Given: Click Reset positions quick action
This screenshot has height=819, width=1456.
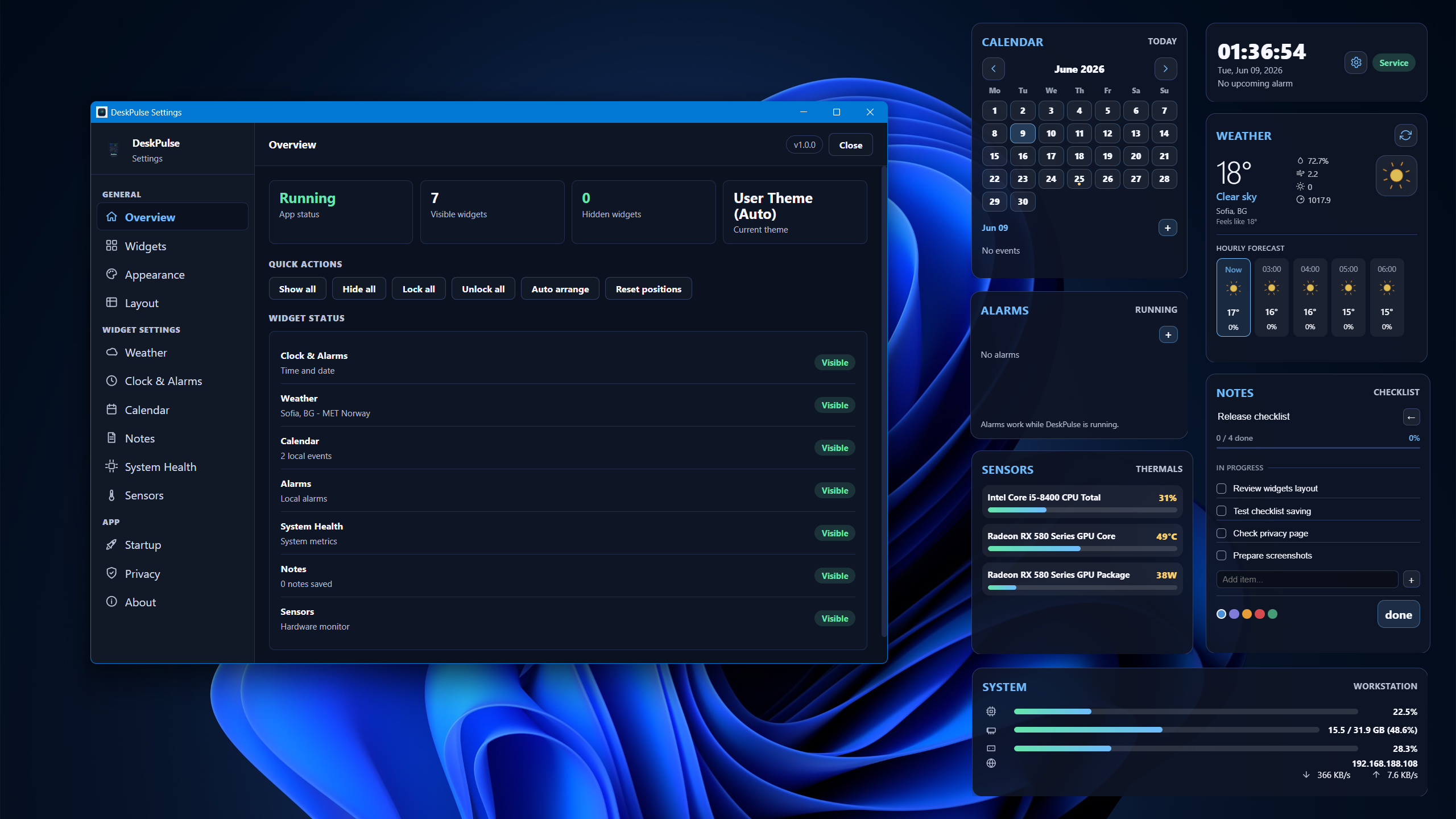Looking at the screenshot, I should point(648,288).
